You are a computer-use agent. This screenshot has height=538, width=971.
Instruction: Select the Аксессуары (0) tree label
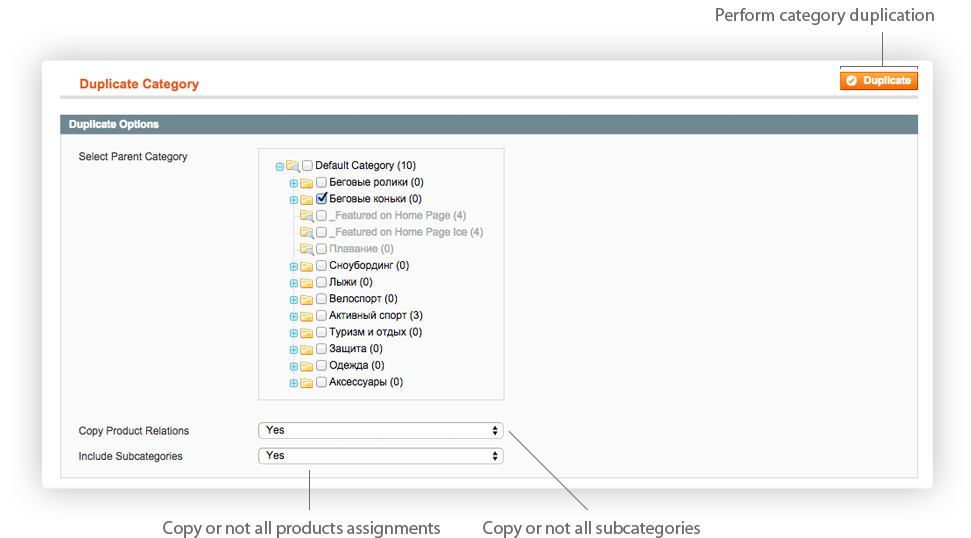(366, 383)
